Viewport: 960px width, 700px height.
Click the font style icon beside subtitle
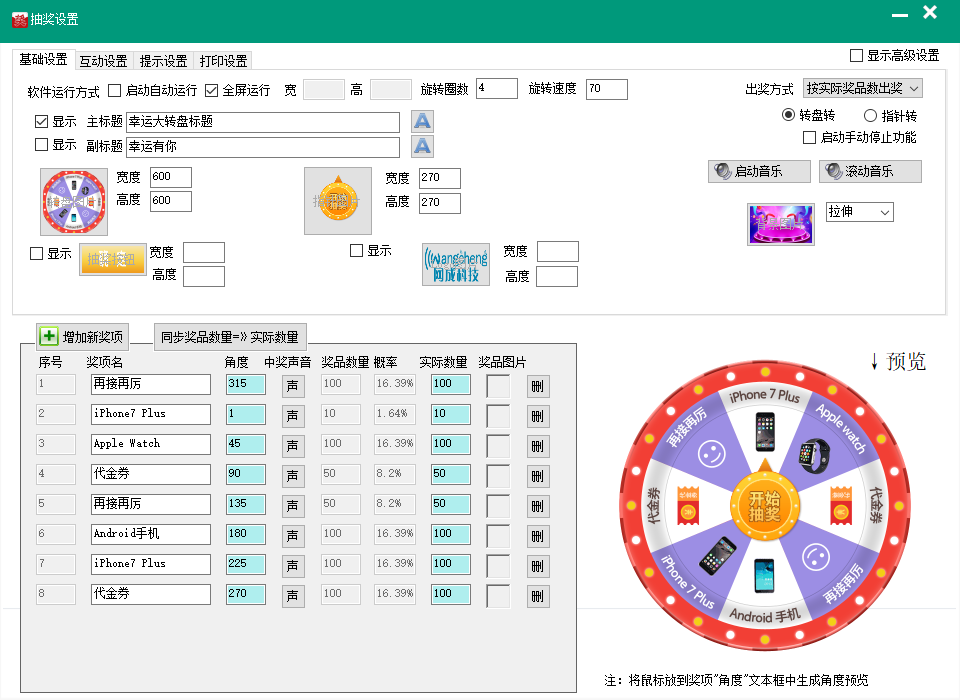pos(423,147)
